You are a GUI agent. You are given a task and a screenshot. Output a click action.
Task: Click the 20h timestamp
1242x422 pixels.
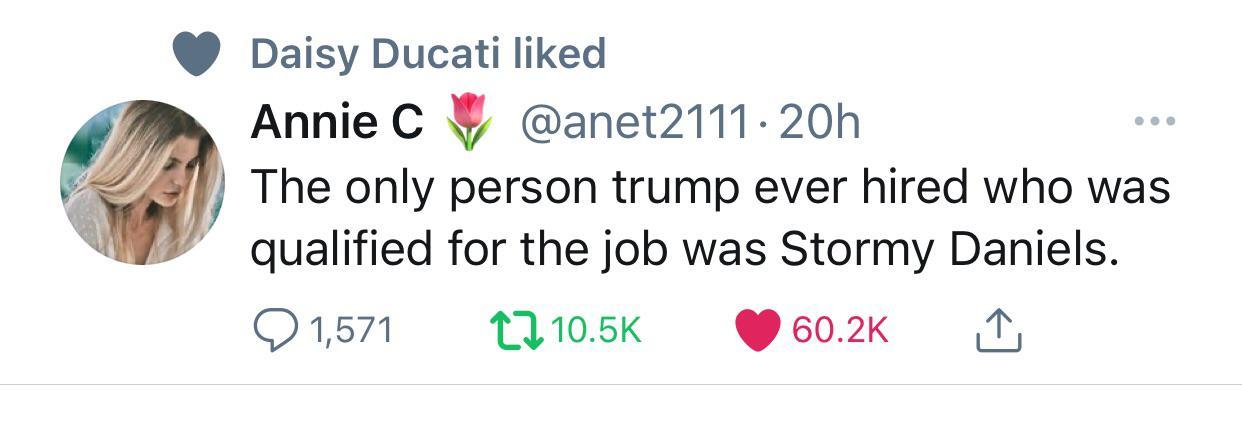click(x=818, y=123)
